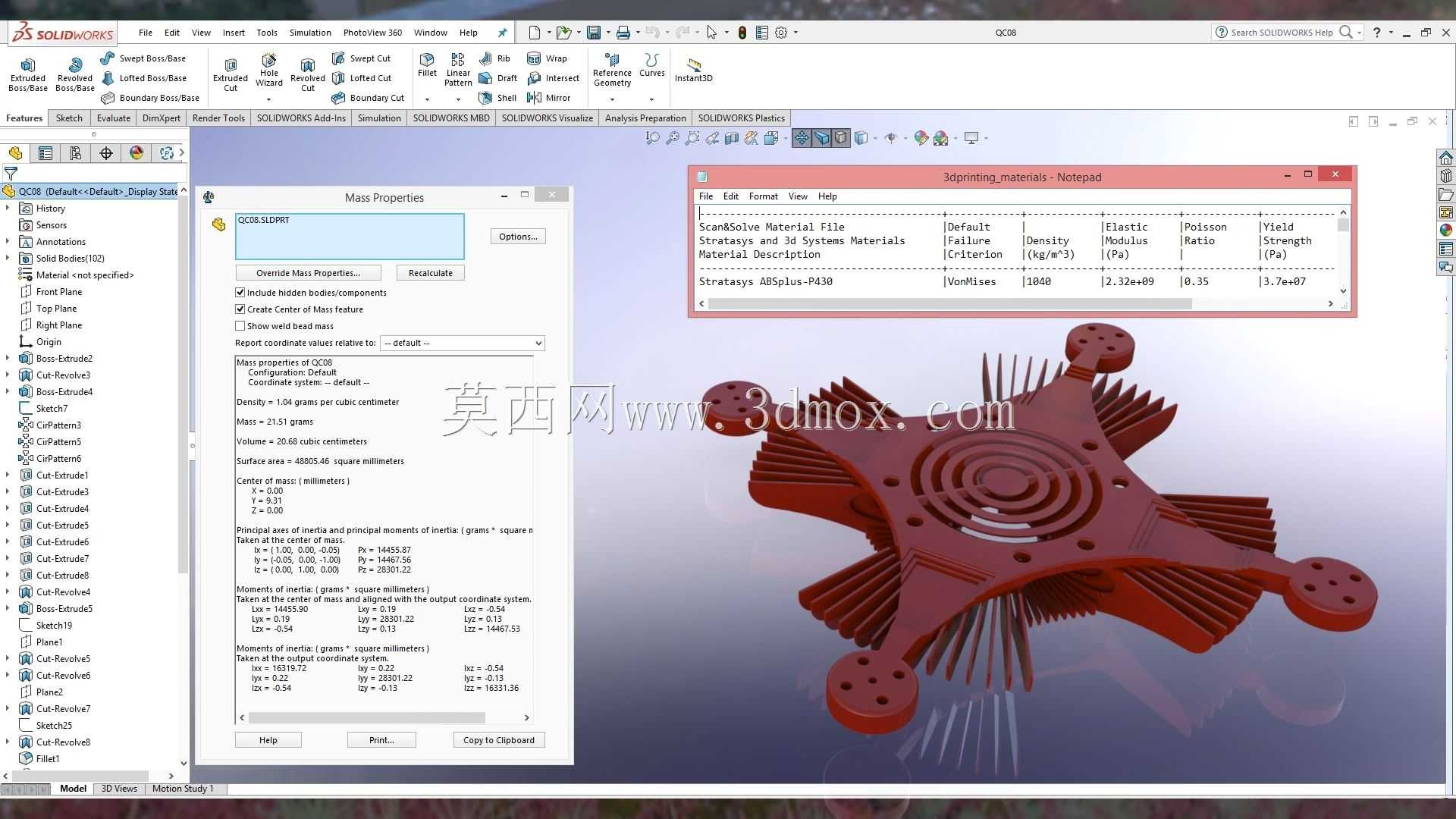Viewport: 1456px width, 819px height.
Task: Click the Save toolbar icon
Action: click(594, 33)
